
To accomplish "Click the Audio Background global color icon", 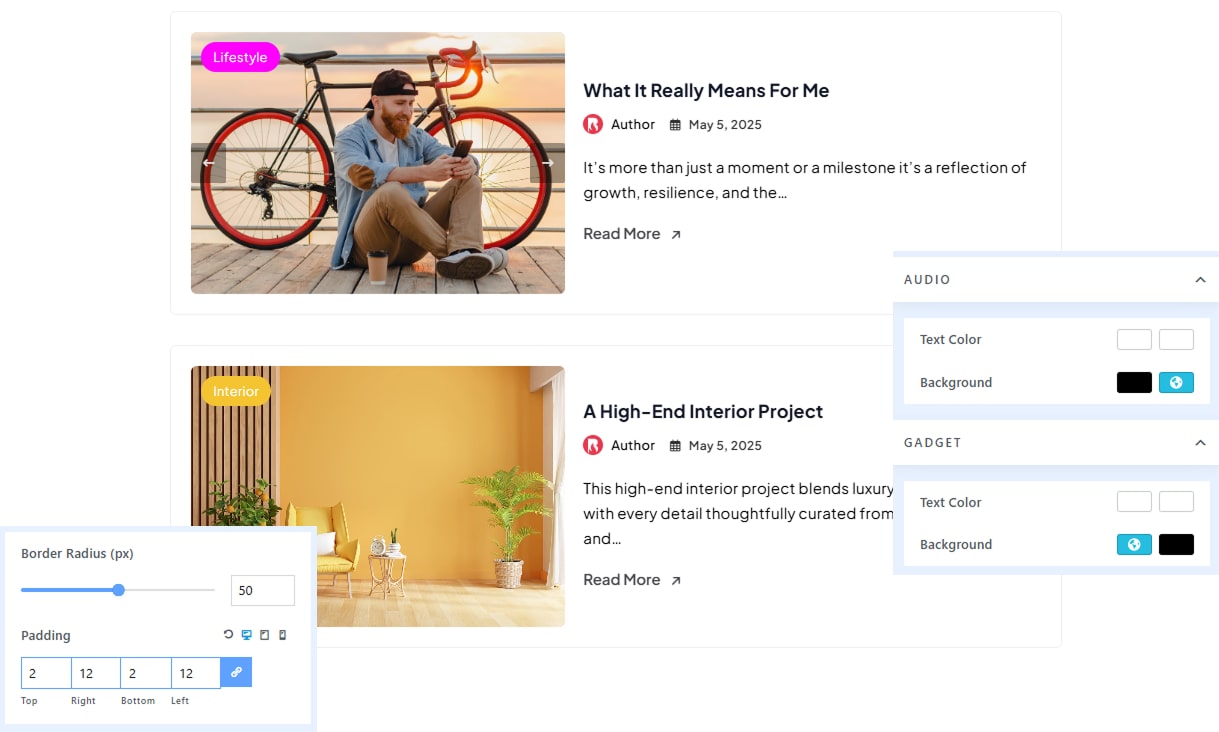I will pyautogui.click(x=1176, y=382).
